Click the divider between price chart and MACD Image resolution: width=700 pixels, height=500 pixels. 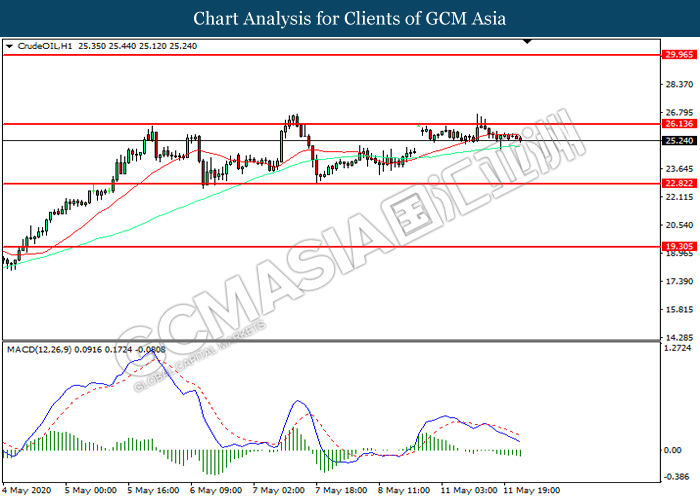click(x=331, y=342)
